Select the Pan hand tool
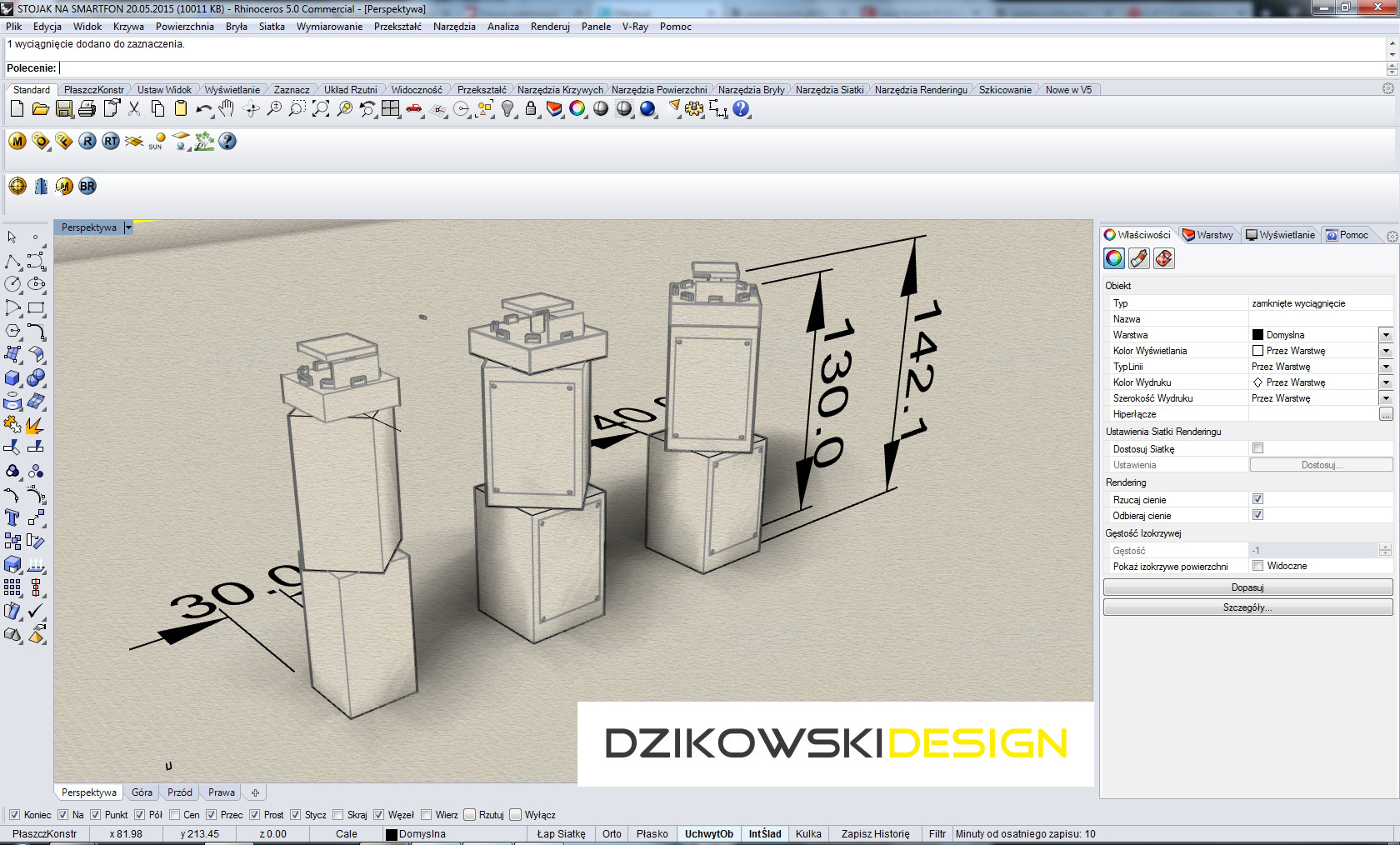The width and height of the screenshot is (1400, 845). click(x=227, y=109)
